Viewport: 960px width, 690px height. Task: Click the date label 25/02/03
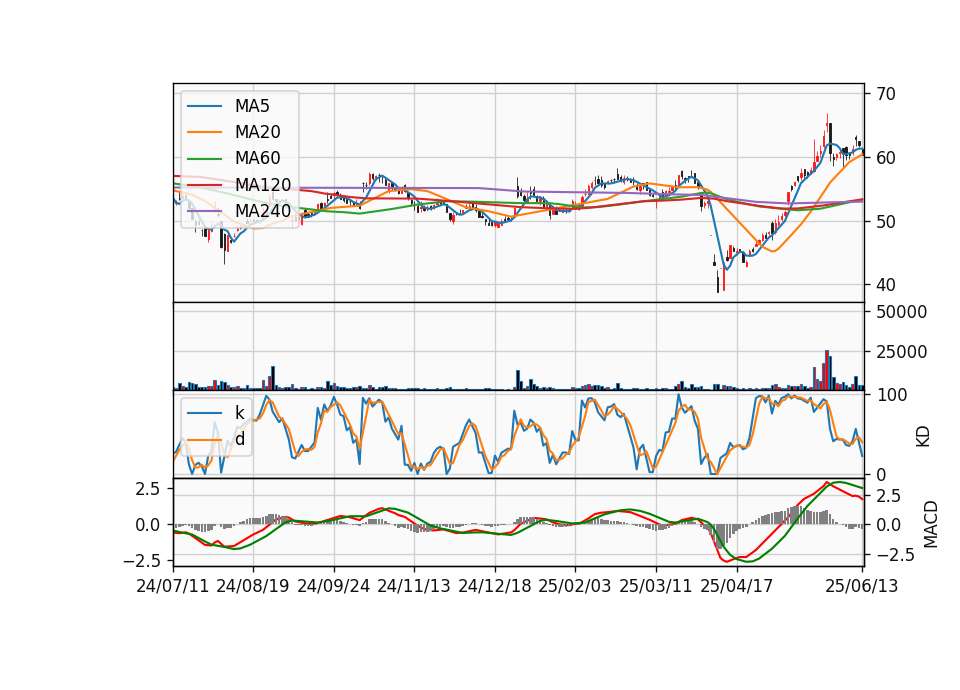click(x=575, y=586)
